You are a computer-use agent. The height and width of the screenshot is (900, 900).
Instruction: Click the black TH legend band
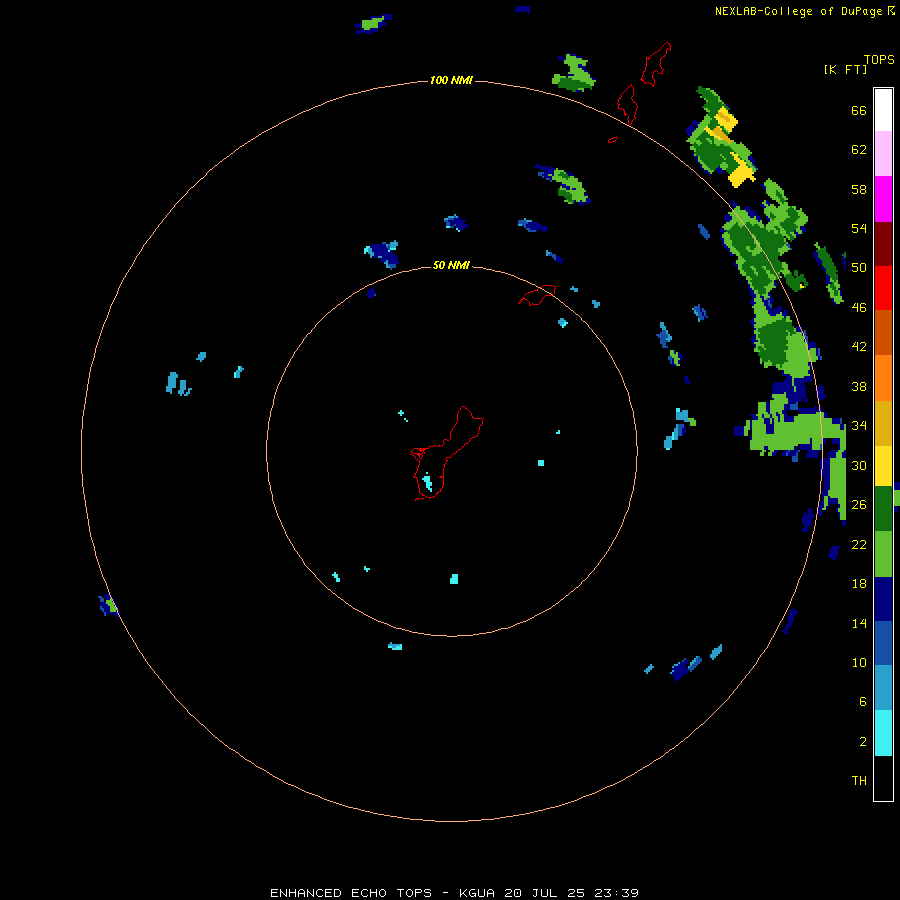pyautogui.click(x=883, y=778)
